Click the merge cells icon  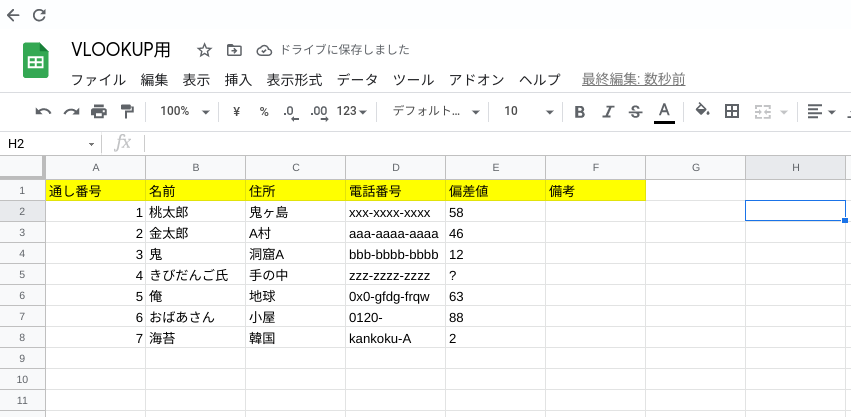[x=763, y=112]
